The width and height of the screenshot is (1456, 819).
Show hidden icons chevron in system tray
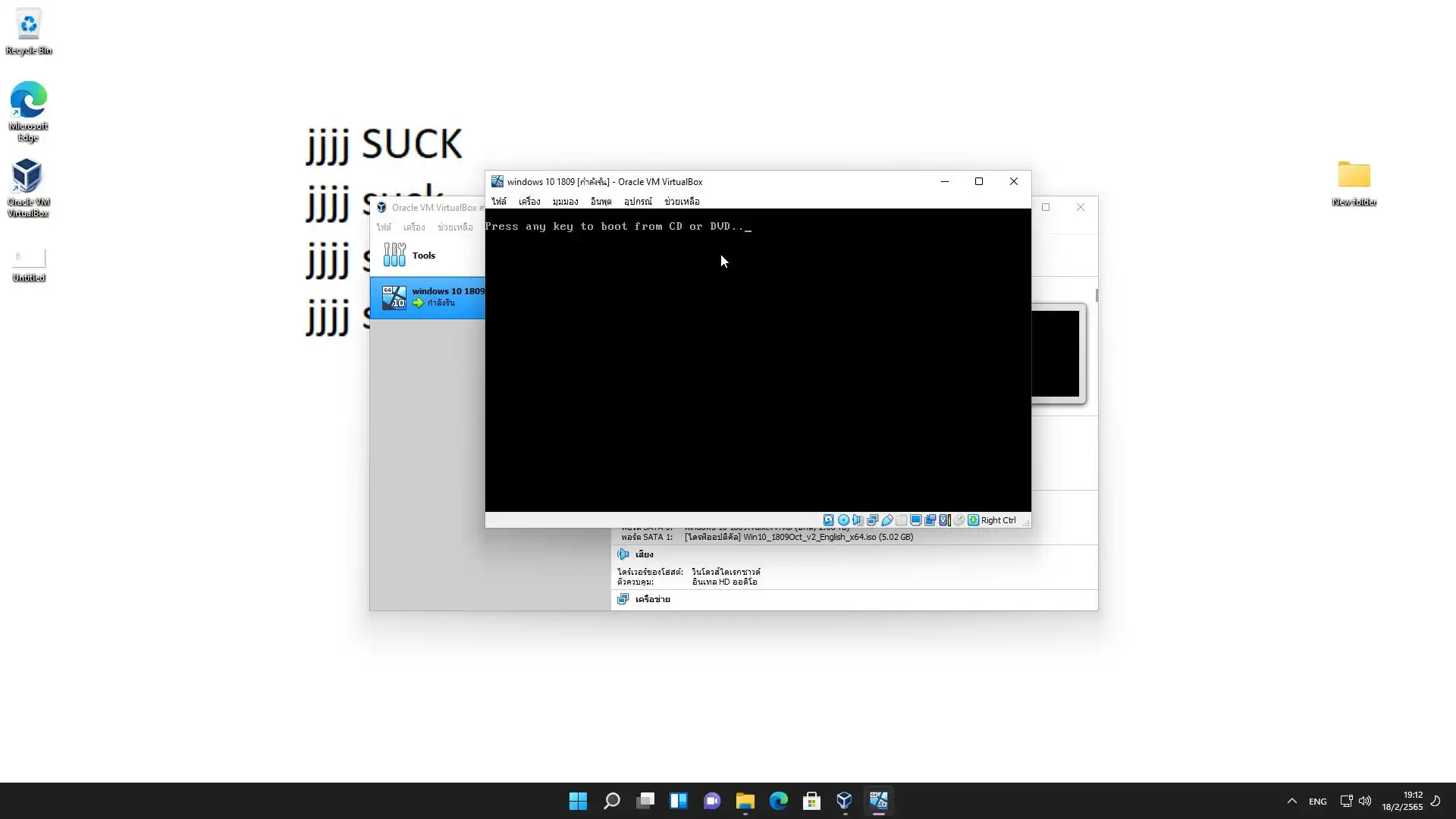click(x=1292, y=801)
